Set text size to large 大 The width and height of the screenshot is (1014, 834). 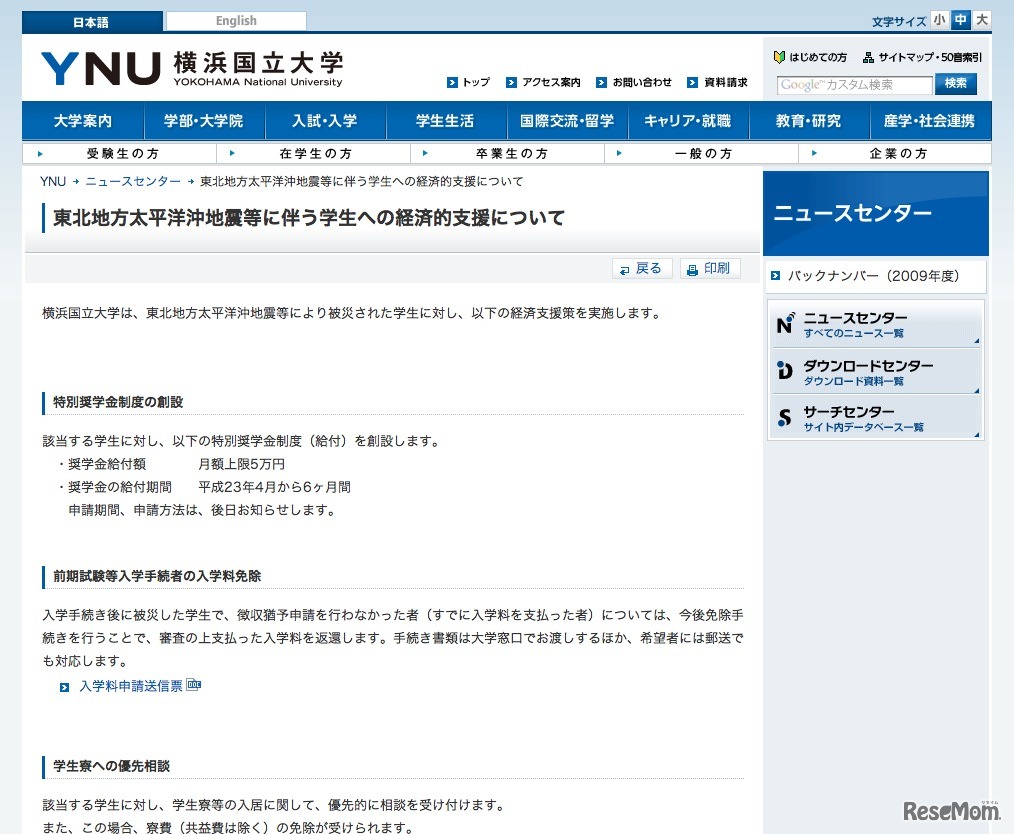pos(982,20)
